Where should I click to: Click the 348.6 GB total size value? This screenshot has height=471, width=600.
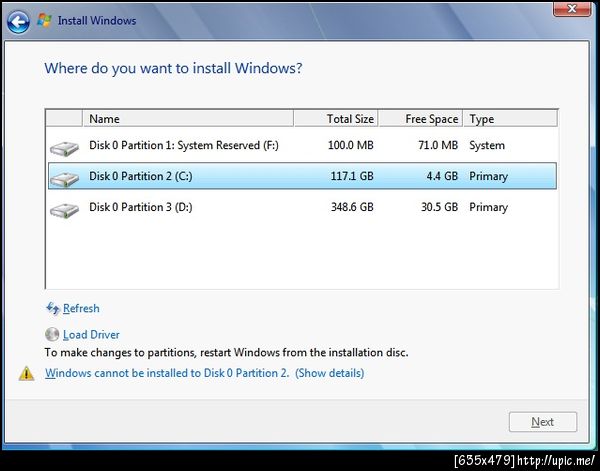coord(352,207)
